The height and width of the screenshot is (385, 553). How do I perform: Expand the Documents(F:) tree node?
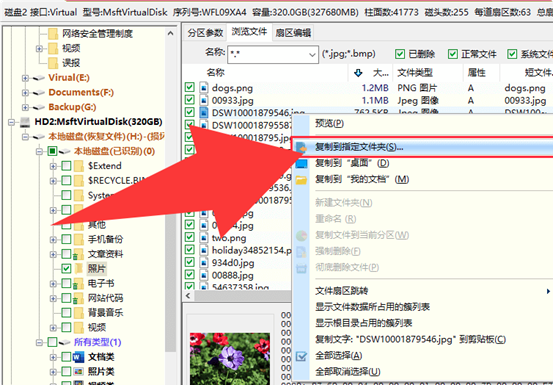coord(25,93)
